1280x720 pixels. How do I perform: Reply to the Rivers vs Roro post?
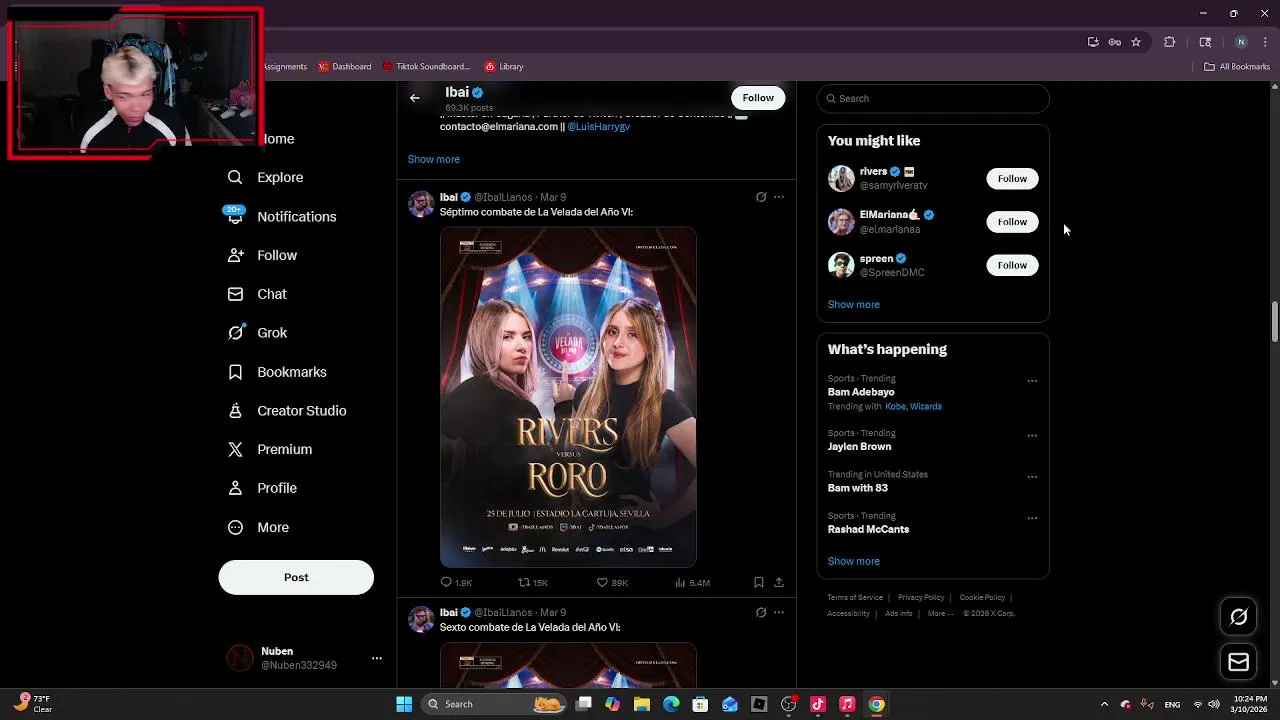(x=456, y=582)
